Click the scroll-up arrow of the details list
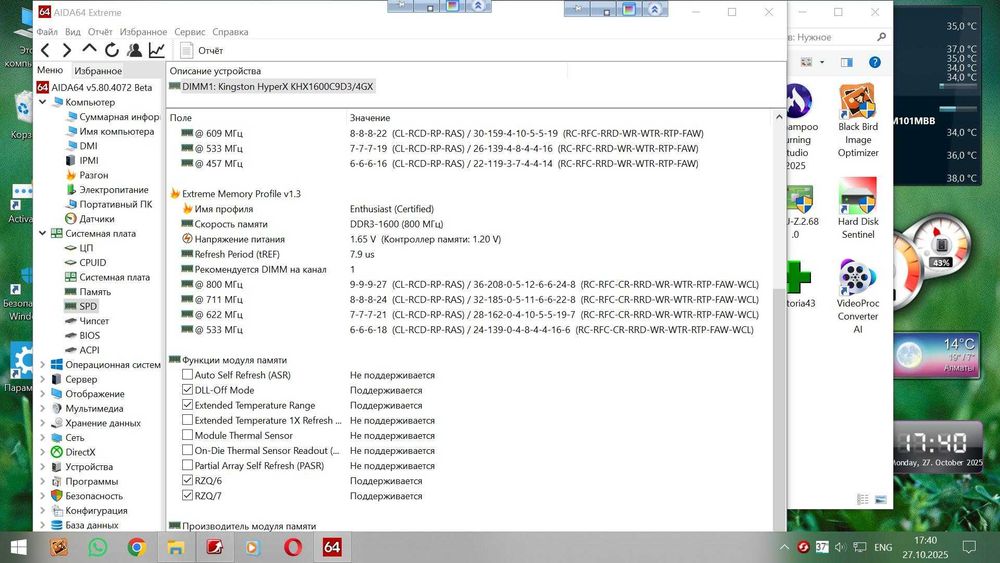 (779, 117)
